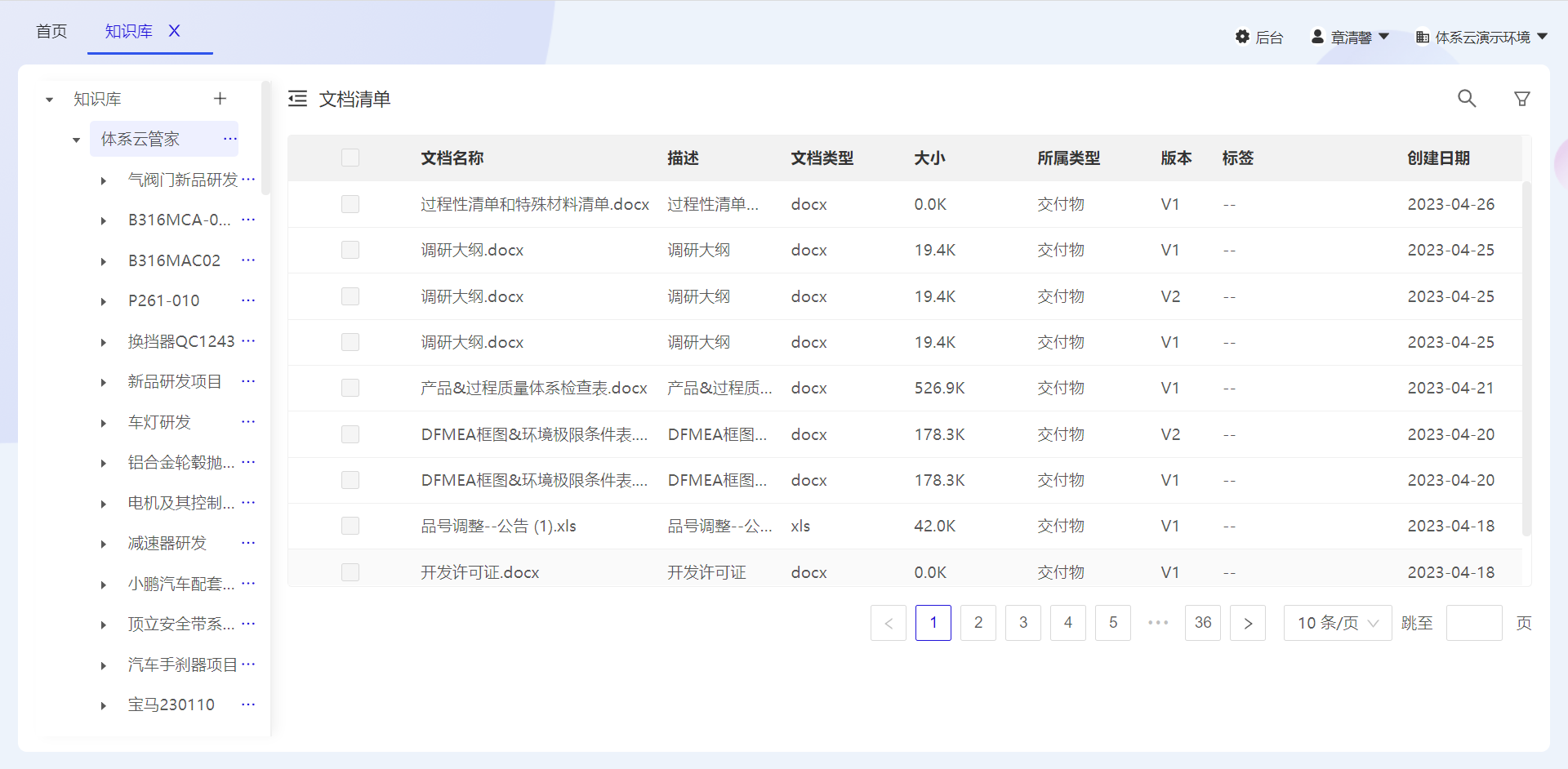Image resolution: width=1568 pixels, height=769 pixels.
Task: Select the 知识库 tab
Action: tap(128, 31)
